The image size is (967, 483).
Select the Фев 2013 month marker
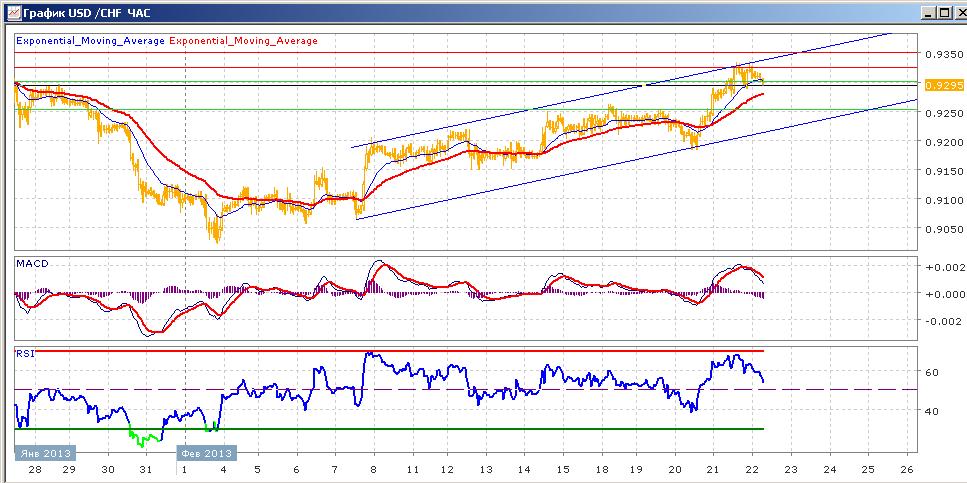tap(207, 453)
